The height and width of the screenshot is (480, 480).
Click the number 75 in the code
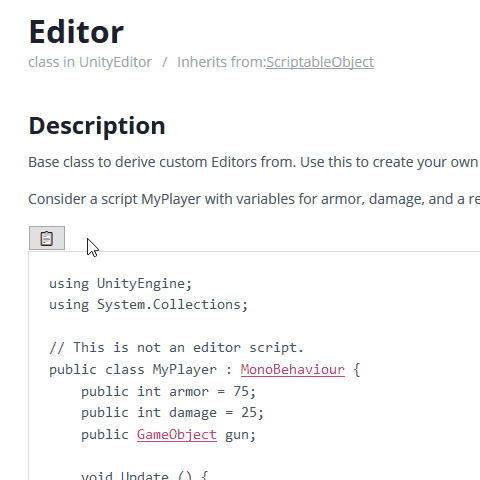(241, 391)
